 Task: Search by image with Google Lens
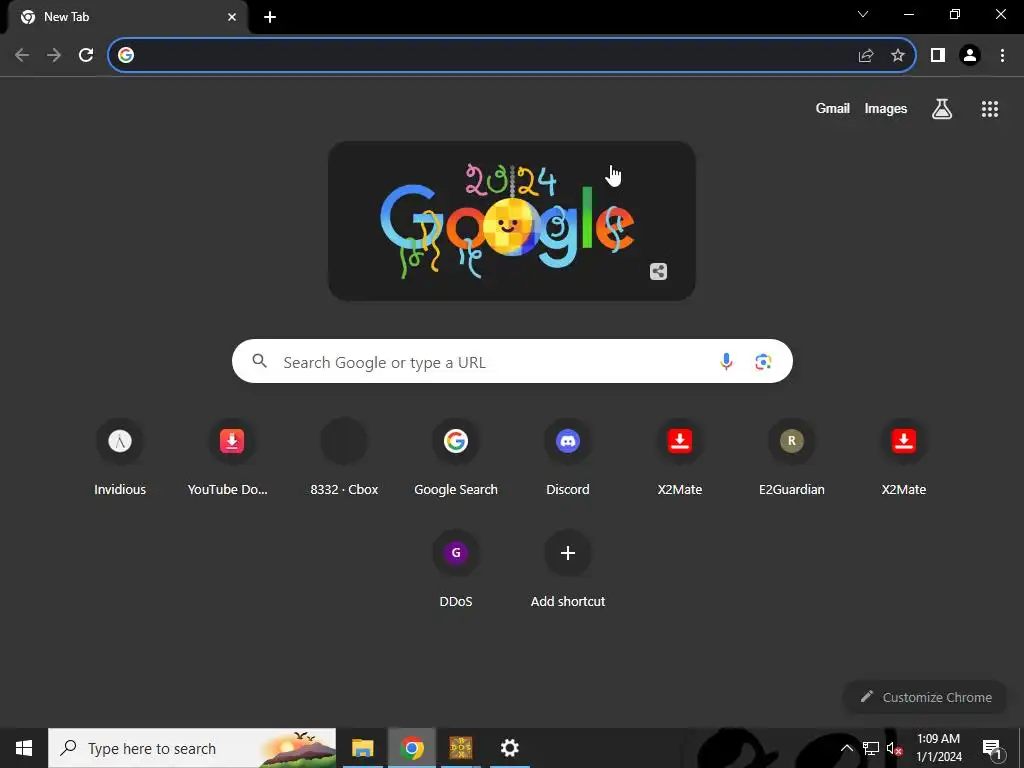tap(763, 361)
